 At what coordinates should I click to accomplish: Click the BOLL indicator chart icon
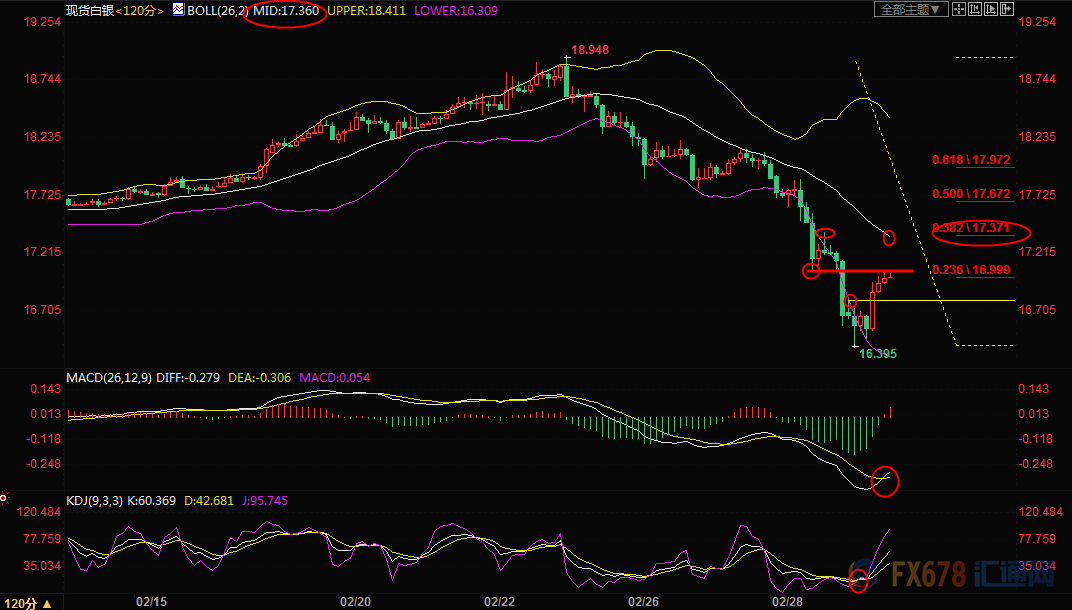tap(179, 10)
